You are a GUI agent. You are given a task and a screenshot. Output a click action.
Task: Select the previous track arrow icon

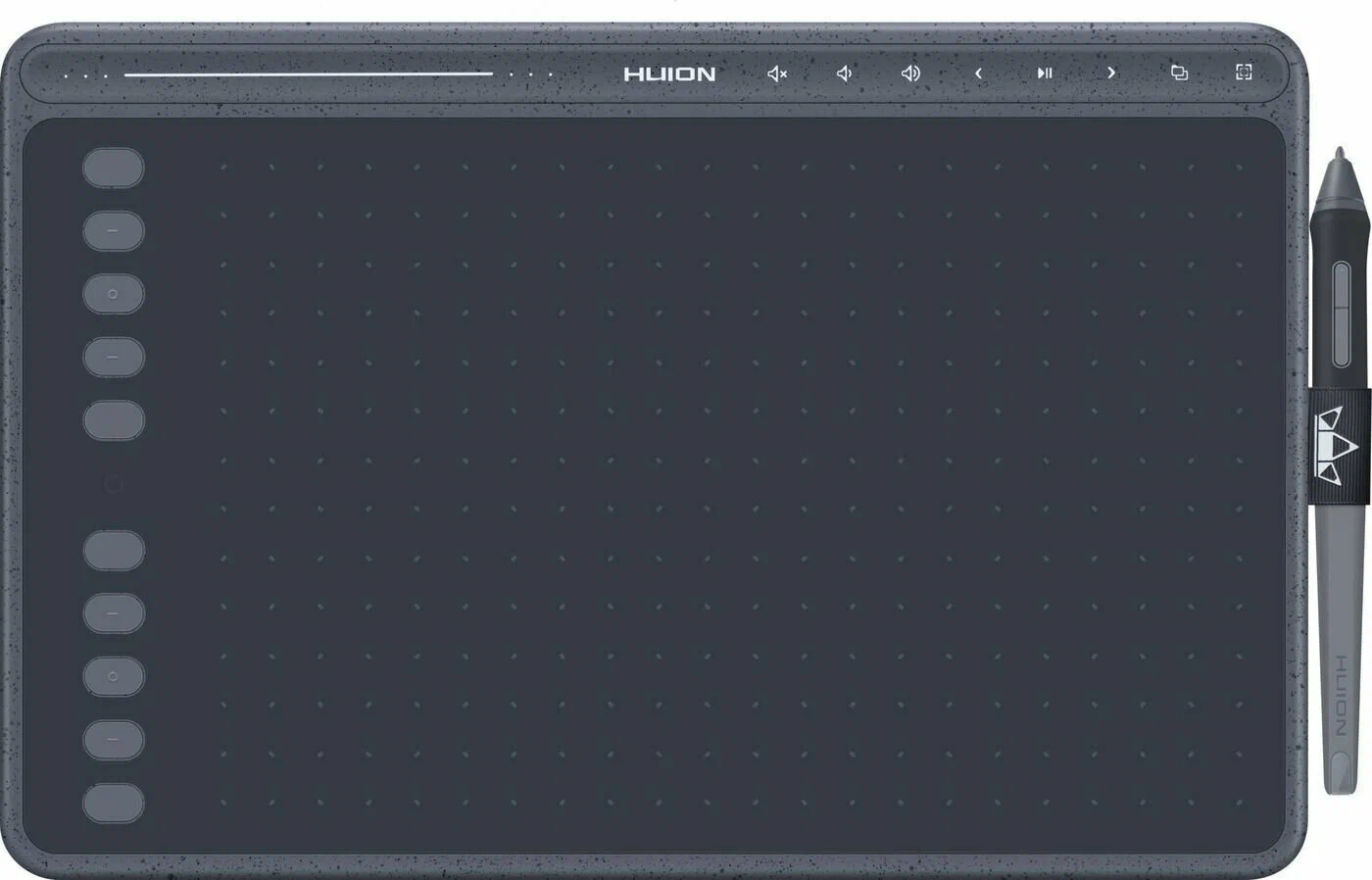tap(977, 73)
